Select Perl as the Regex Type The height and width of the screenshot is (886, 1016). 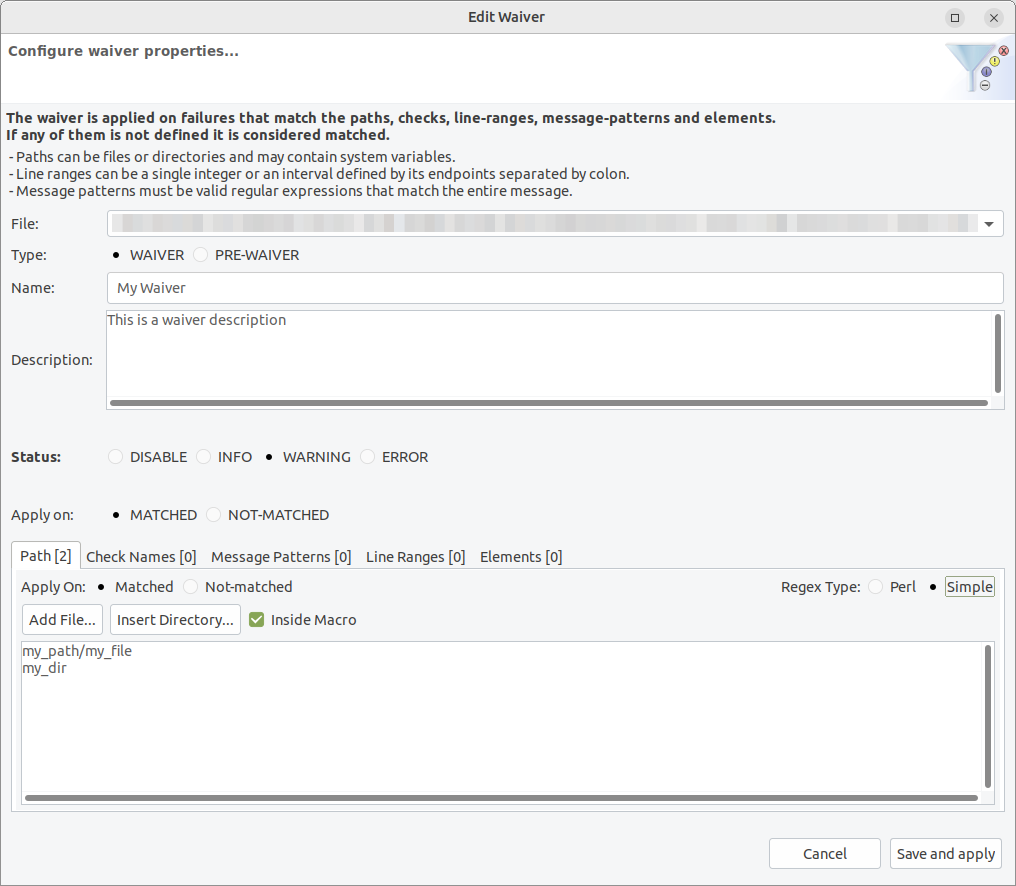[875, 587]
